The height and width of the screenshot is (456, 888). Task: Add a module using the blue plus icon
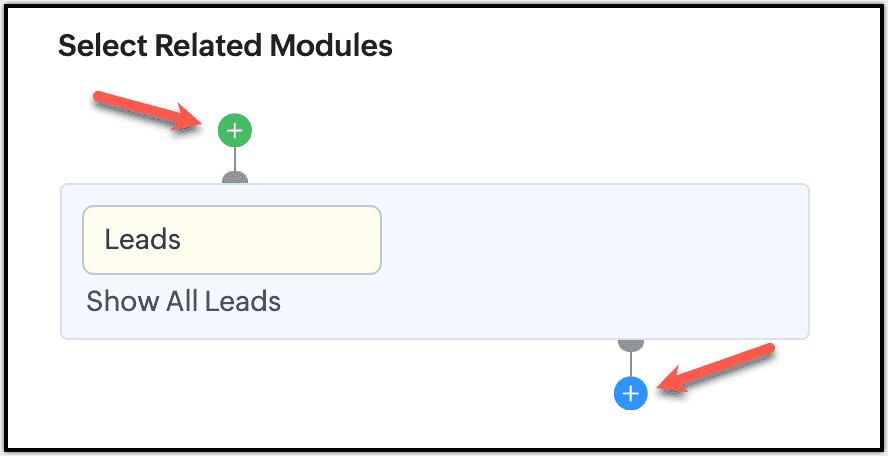pos(631,394)
